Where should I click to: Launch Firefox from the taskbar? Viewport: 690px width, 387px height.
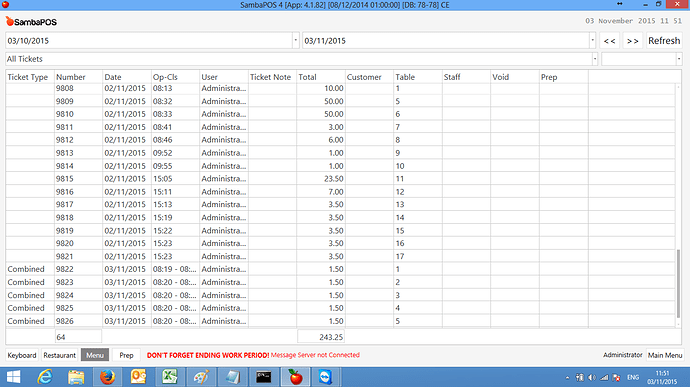point(107,377)
